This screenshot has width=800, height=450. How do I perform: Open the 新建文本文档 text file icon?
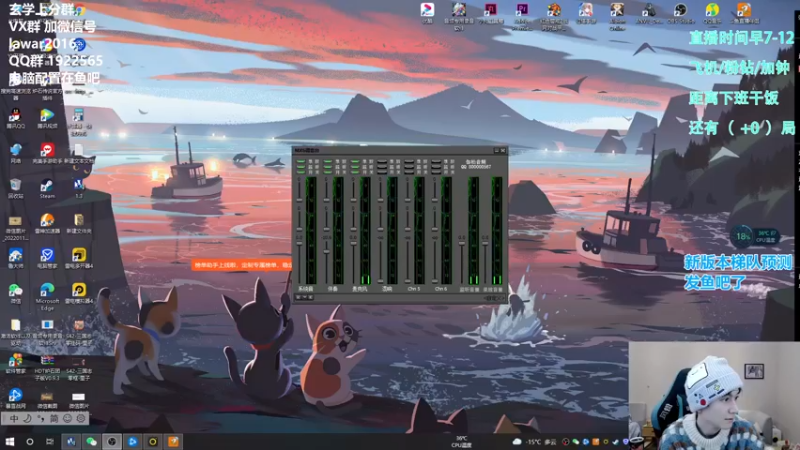(79, 153)
